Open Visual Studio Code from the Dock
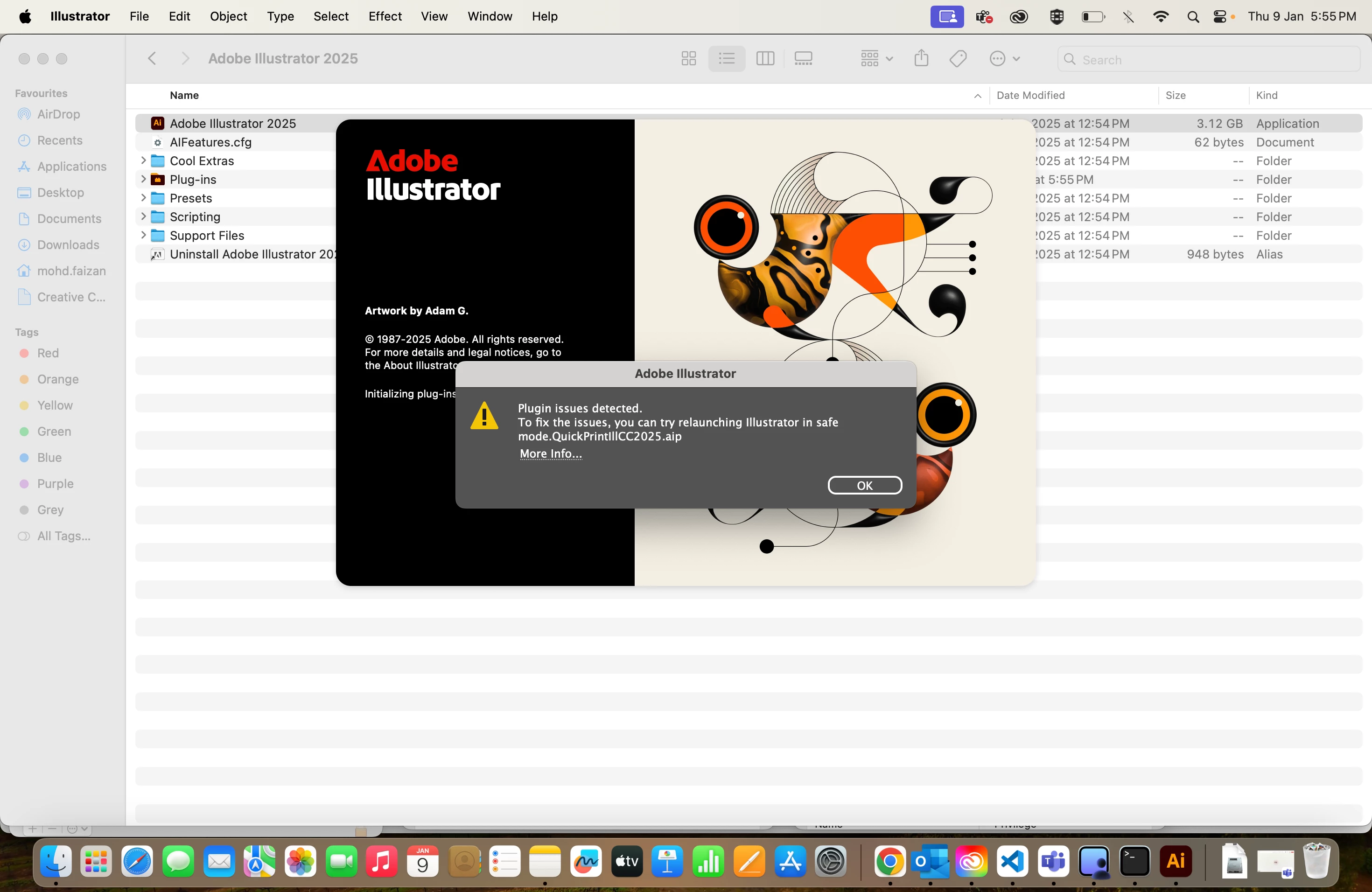This screenshot has width=1372, height=892. [1012, 862]
